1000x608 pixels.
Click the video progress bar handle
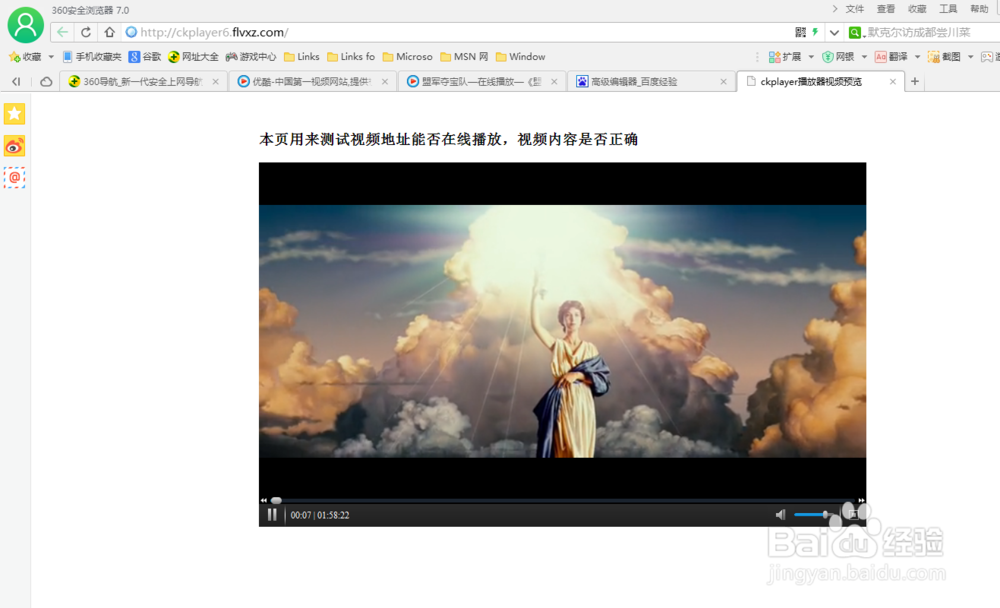(x=276, y=500)
